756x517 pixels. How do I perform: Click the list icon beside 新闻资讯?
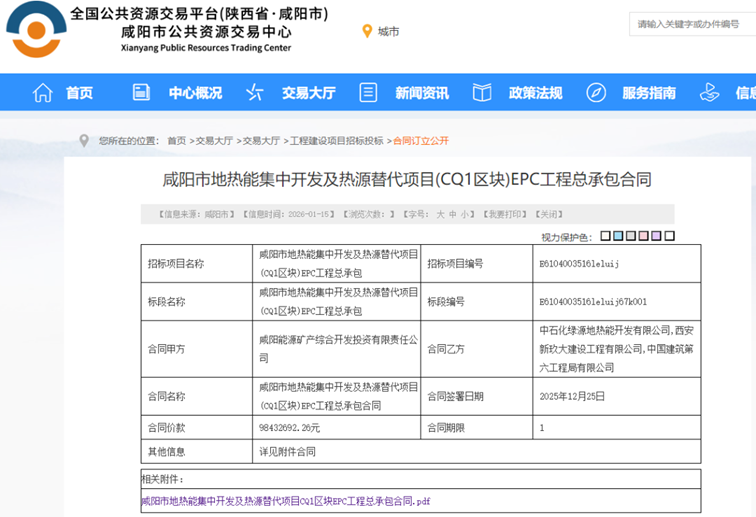point(368,93)
